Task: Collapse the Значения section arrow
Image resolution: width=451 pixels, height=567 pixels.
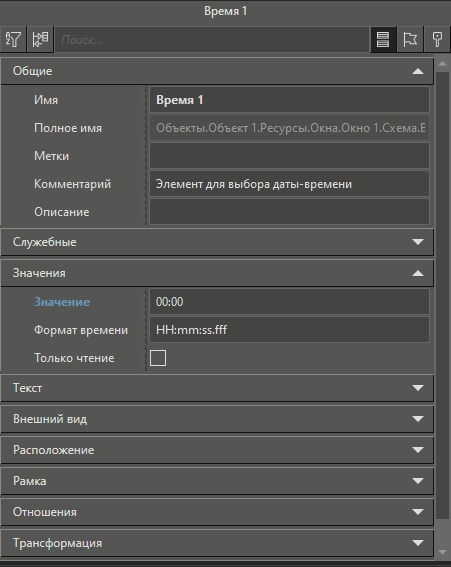Action: (418, 273)
